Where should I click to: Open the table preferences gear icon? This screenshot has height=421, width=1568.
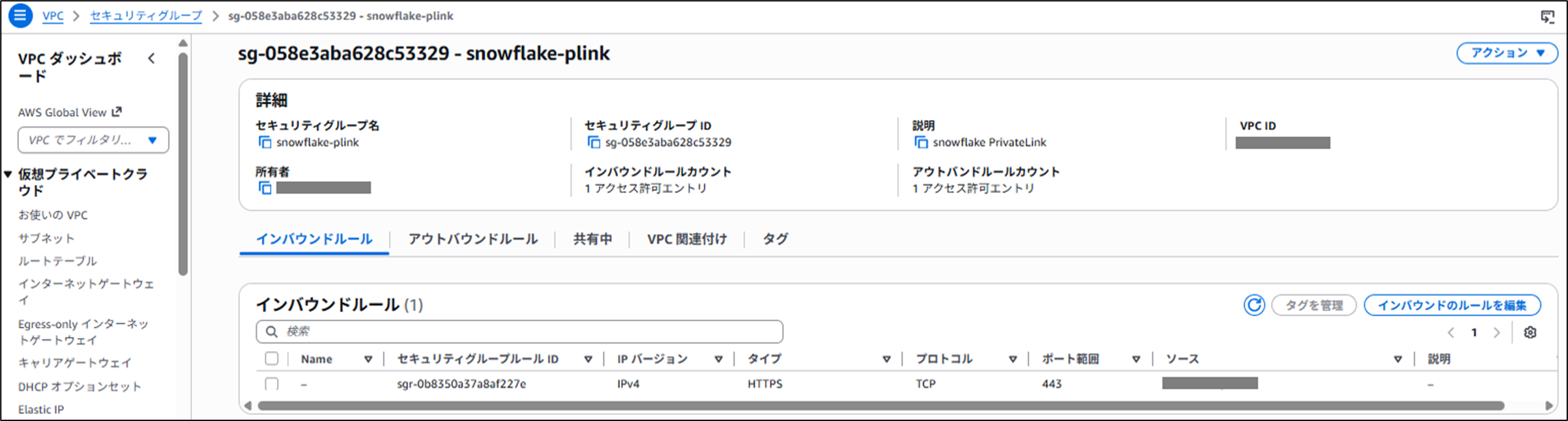tap(1530, 332)
